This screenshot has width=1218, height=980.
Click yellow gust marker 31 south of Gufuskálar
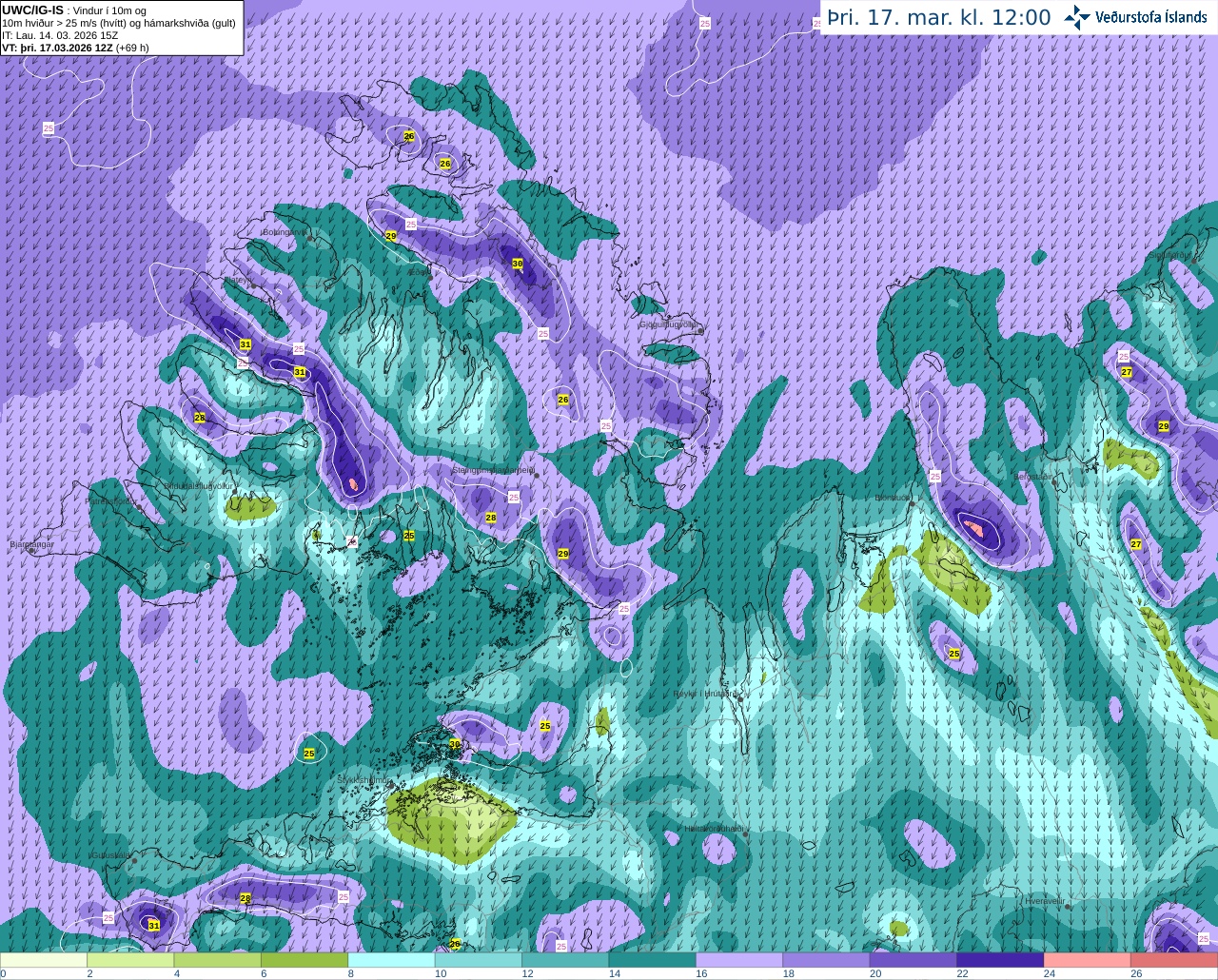(153, 924)
